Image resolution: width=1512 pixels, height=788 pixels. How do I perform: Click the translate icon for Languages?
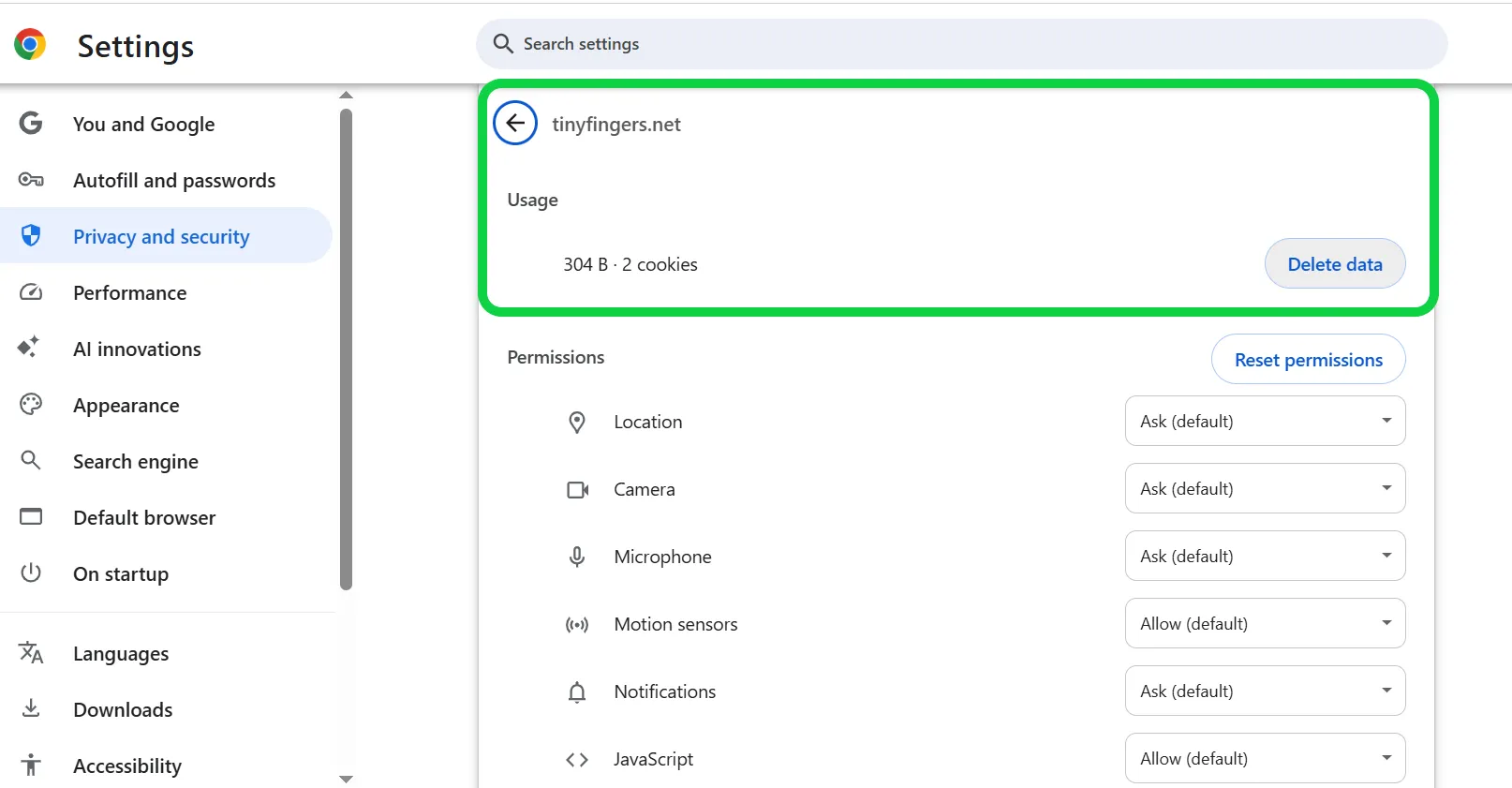point(31,652)
